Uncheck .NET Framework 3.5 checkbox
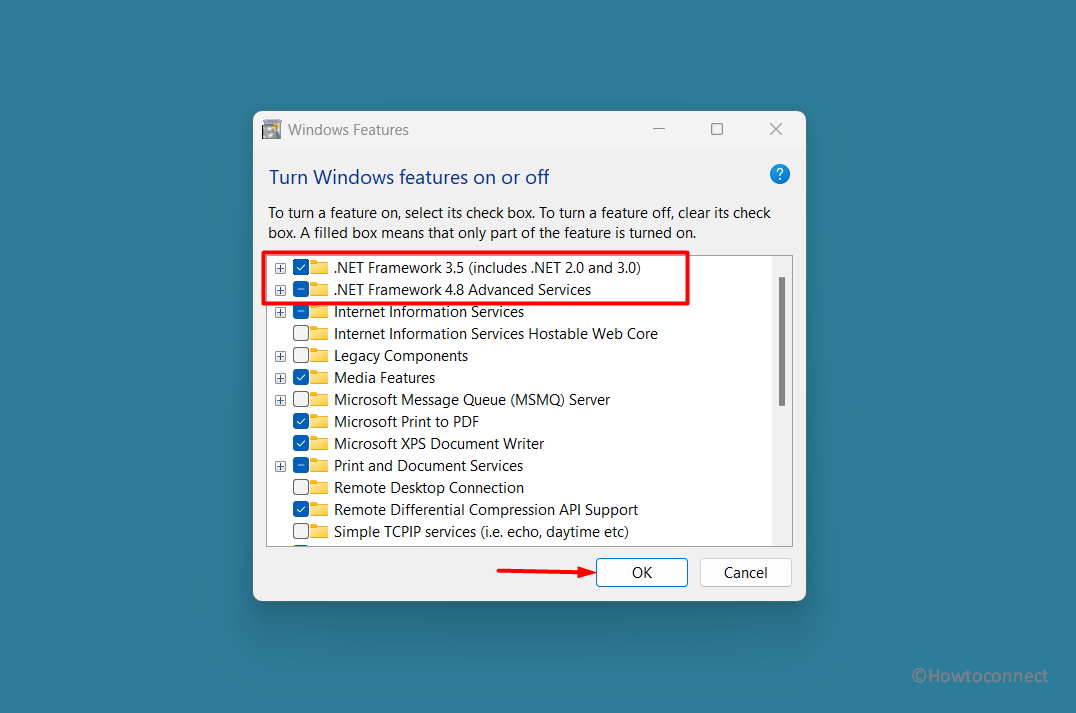 click(x=301, y=268)
